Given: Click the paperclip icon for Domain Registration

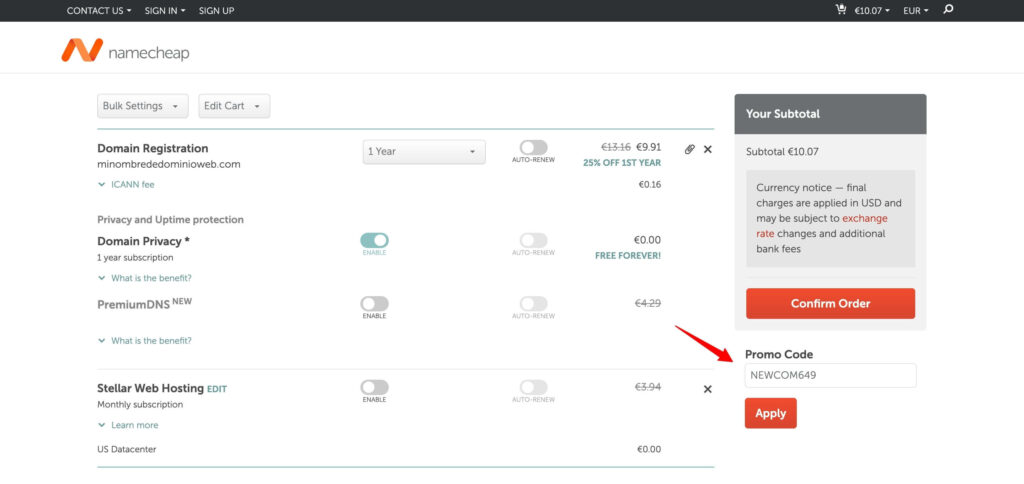Looking at the screenshot, I should click(689, 150).
